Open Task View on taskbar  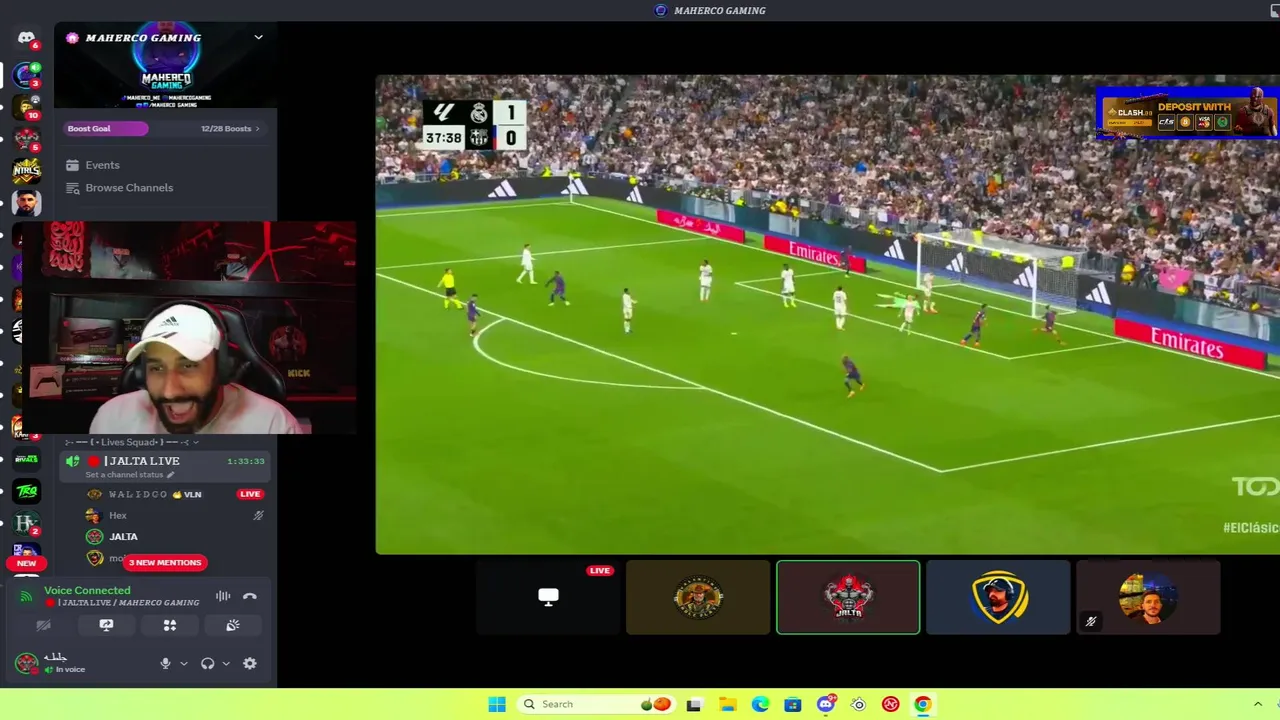click(694, 704)
